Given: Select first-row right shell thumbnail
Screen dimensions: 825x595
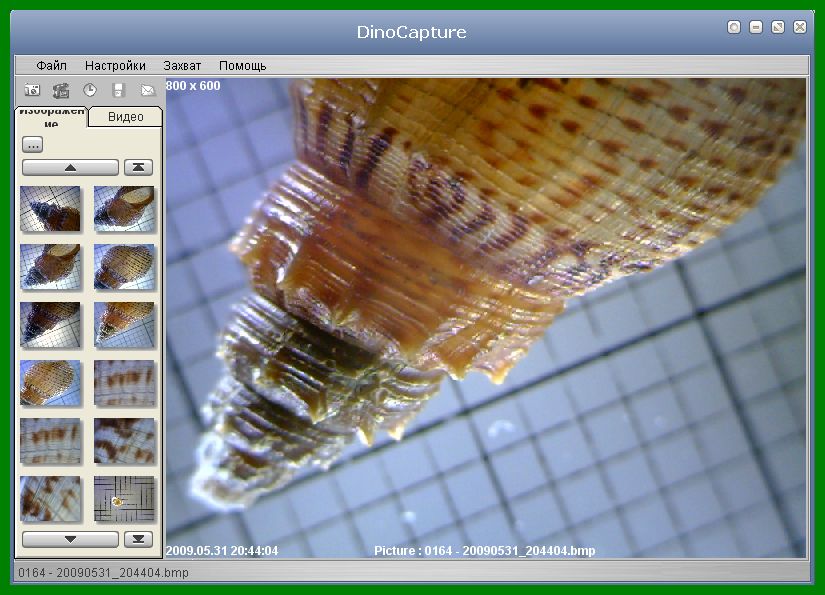Looking at the screenshot, I should [124, 209].
